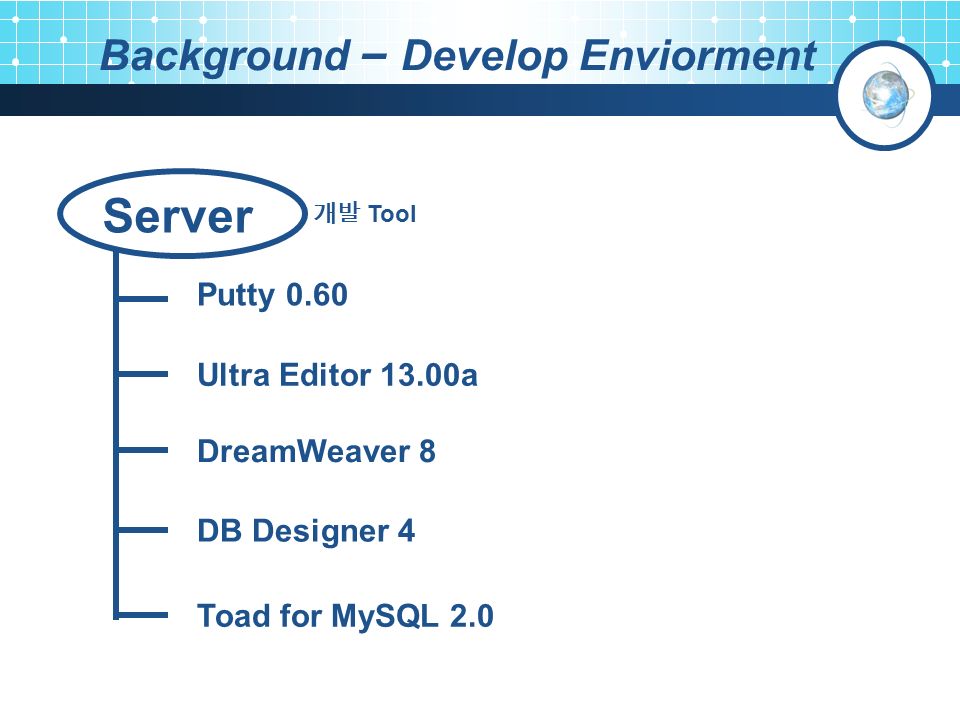Screen dimensions: 960x720
Task: Select the slide title 'Background – Develop Enviorment'
Action: [x=458, y=56]
